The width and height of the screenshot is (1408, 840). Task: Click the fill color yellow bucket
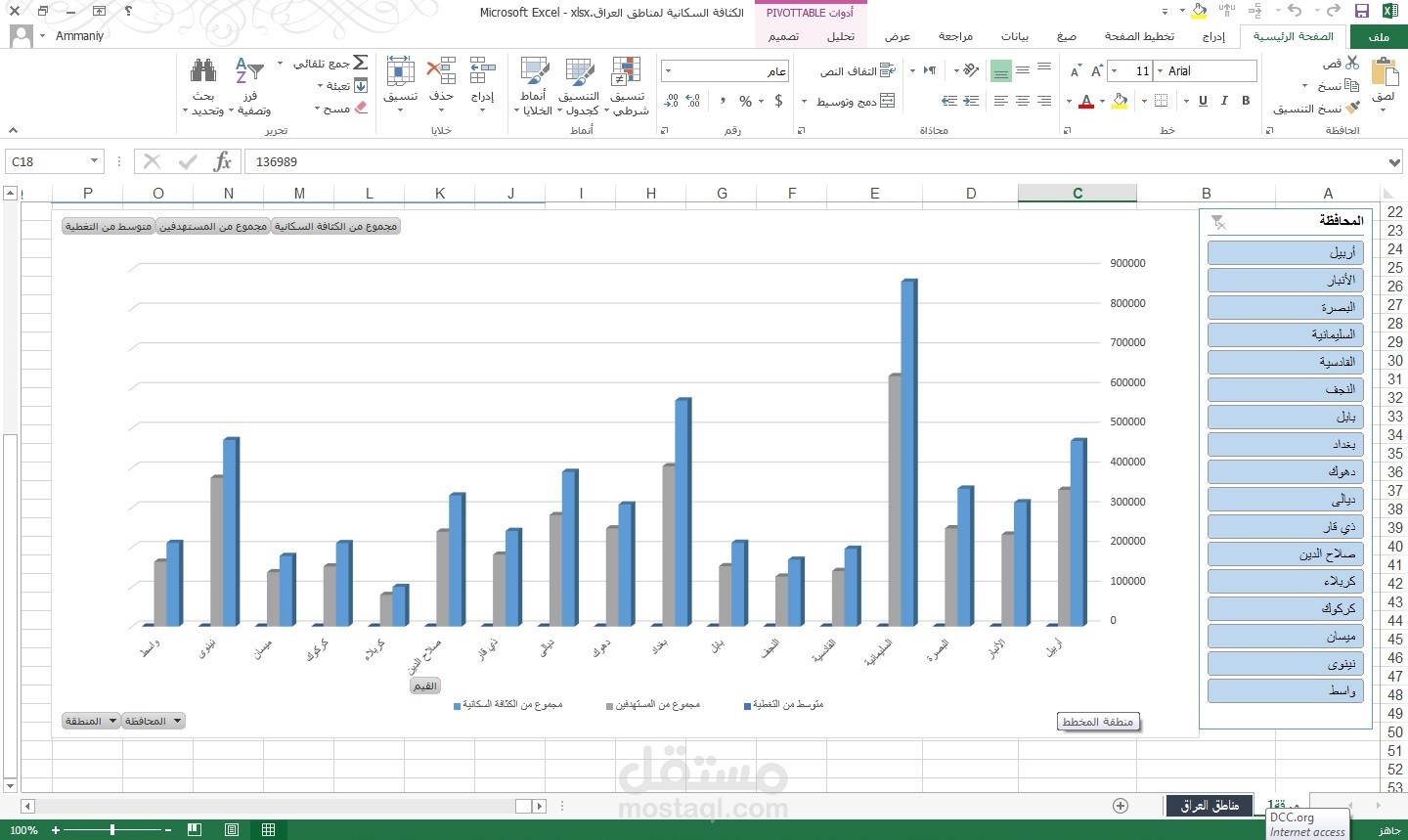click(1121, 101)
